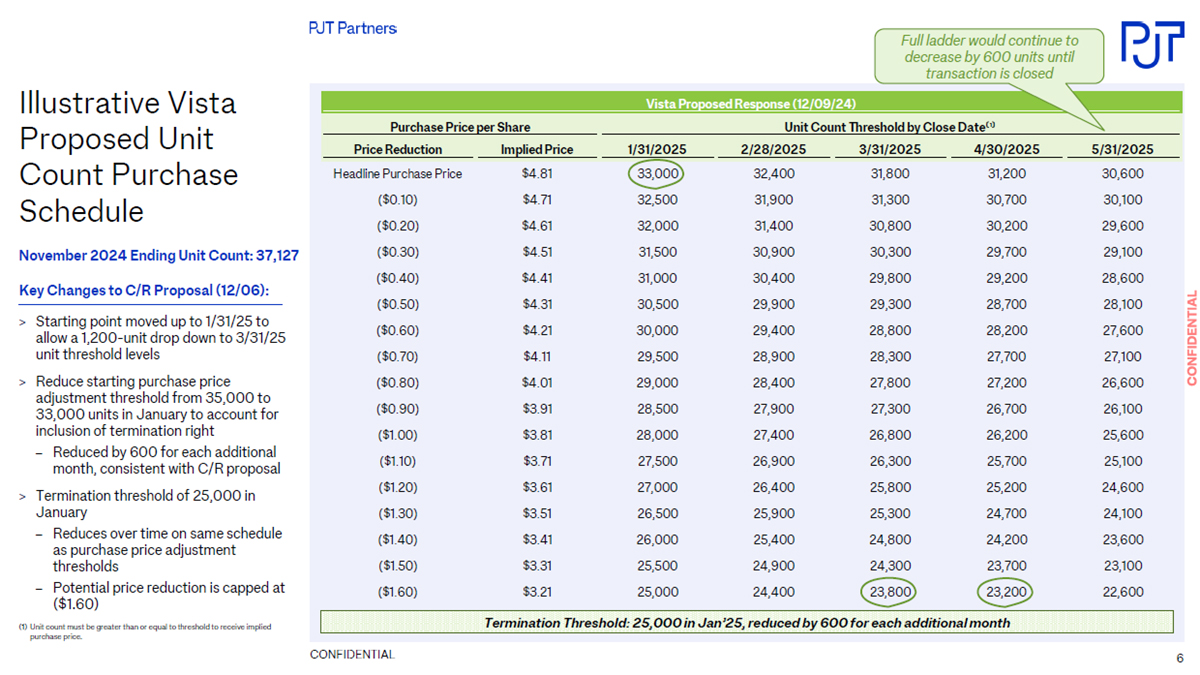Click the slide title Illustrative Vista Proposed Unit Count
1200x675 pixels.
[x=130, y=157]
